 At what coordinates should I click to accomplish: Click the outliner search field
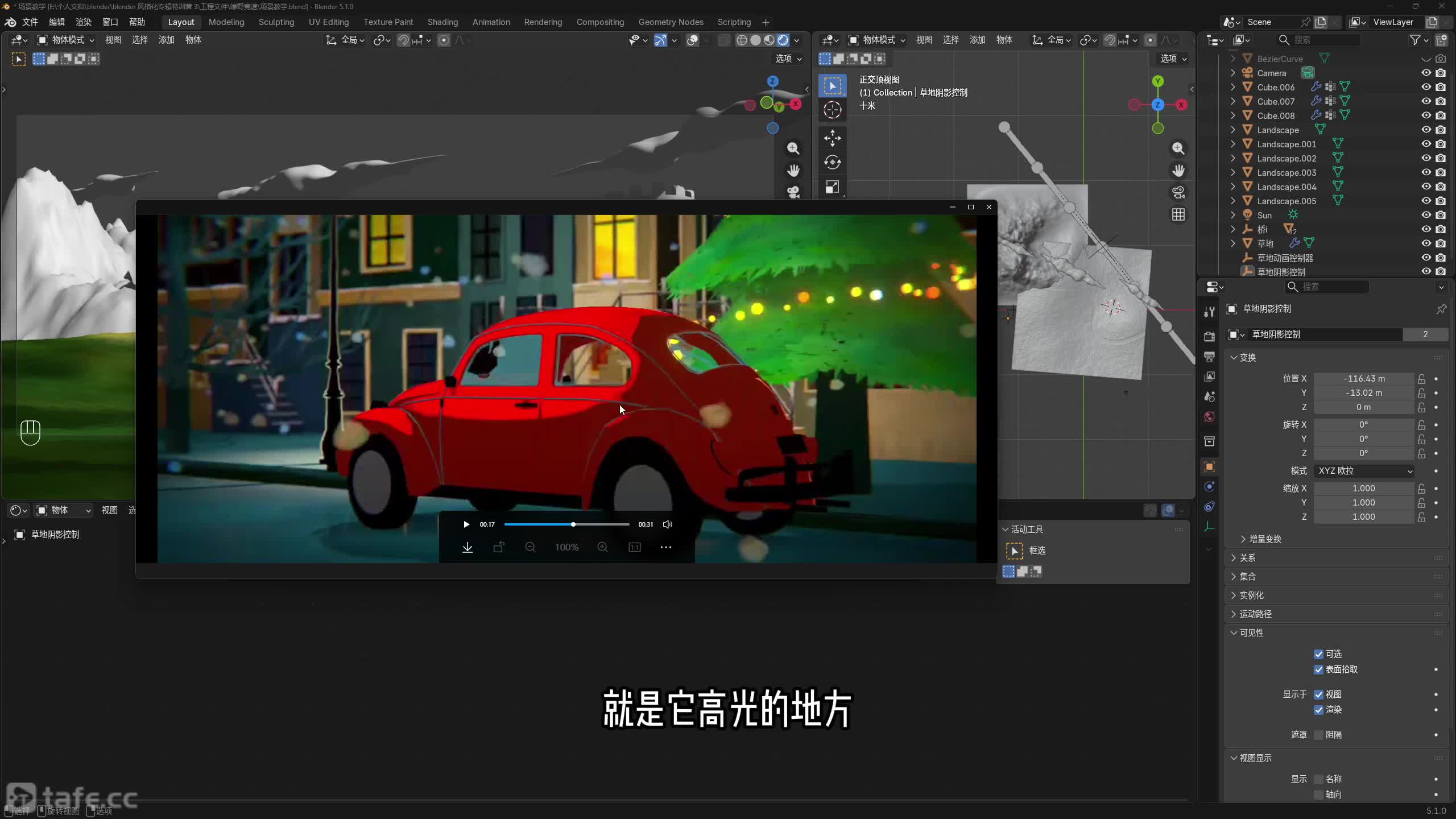1318,40
